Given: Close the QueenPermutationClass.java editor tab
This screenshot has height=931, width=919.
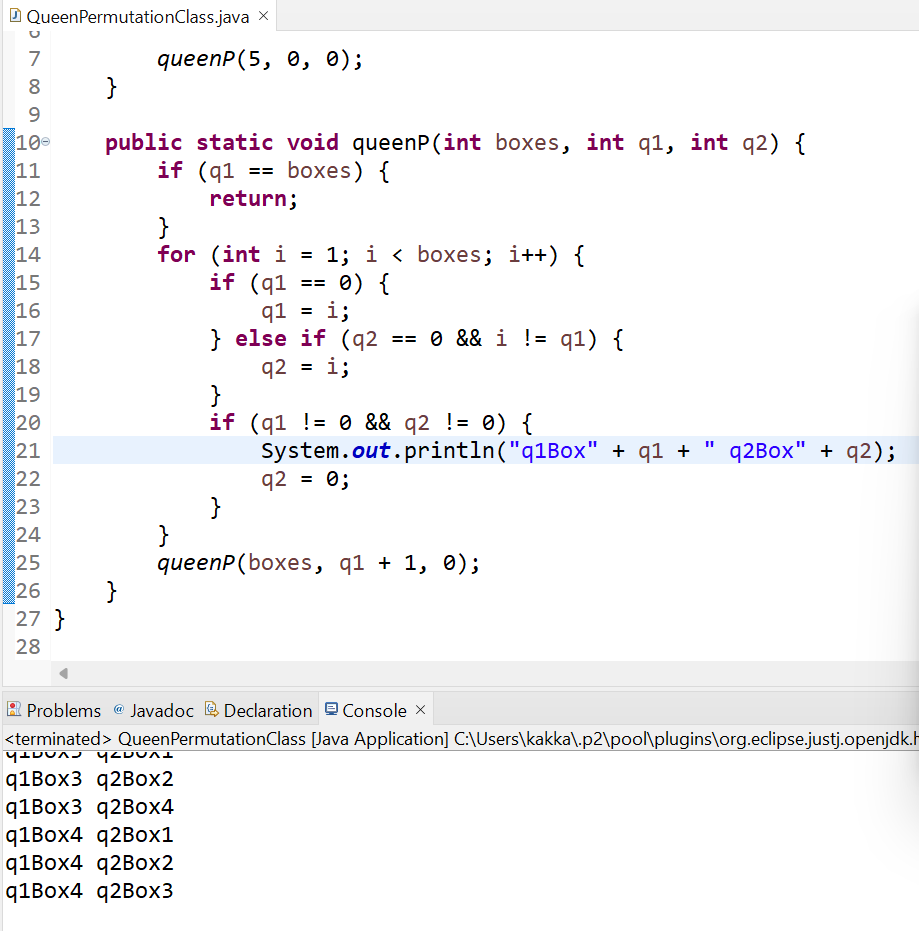Looking at the screenshot, I should click(263, 16).
